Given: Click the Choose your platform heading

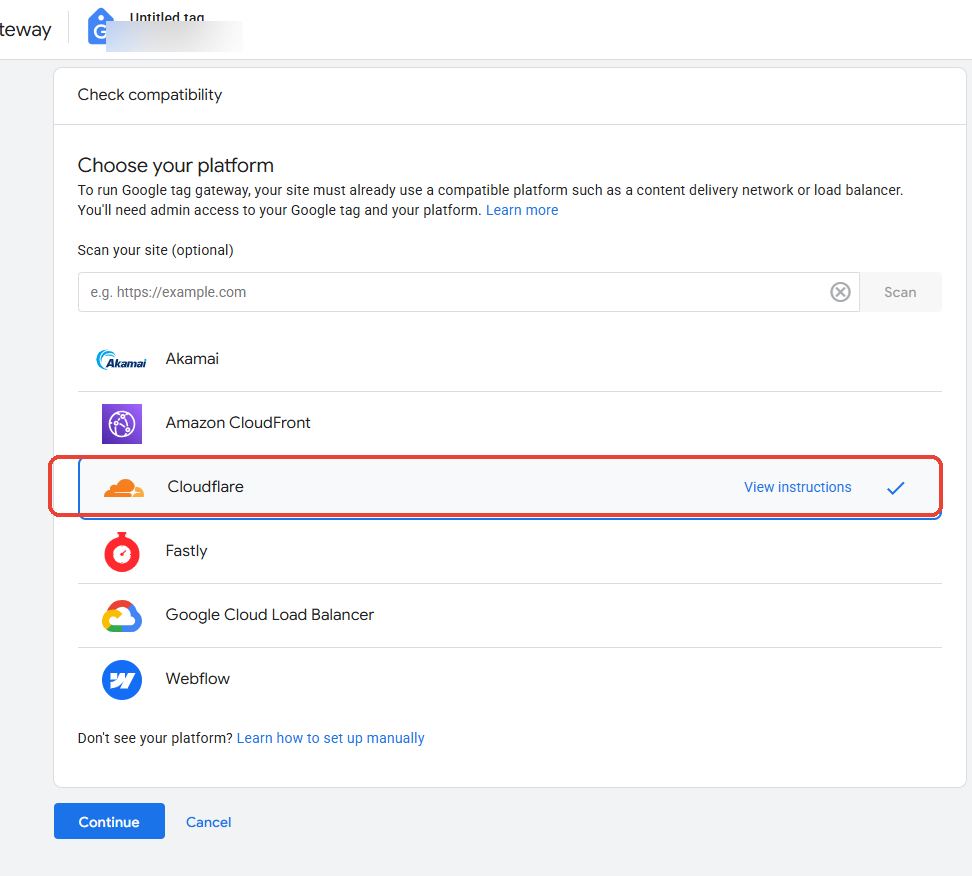Looking at the screenshot, I should (175, 166).
